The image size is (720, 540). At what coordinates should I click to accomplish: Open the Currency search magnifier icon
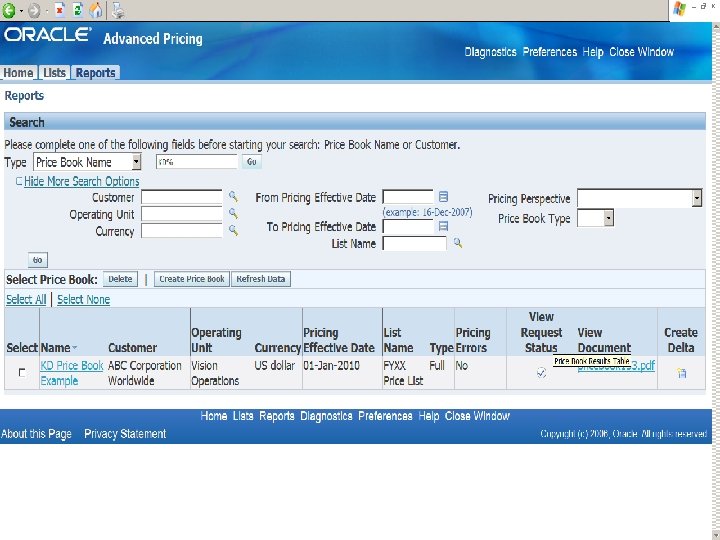pyautogui.click(x=233, y=230)
